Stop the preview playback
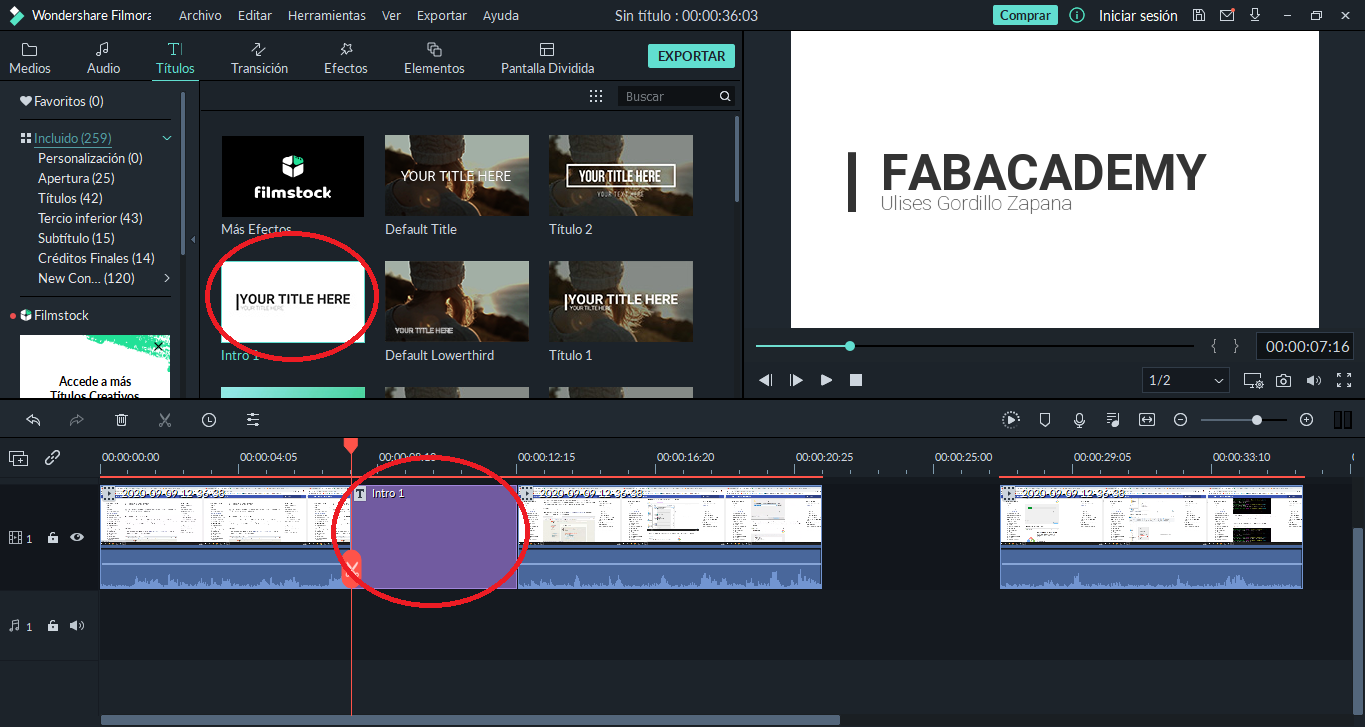 pyautogui.click(x=856, y=380)
